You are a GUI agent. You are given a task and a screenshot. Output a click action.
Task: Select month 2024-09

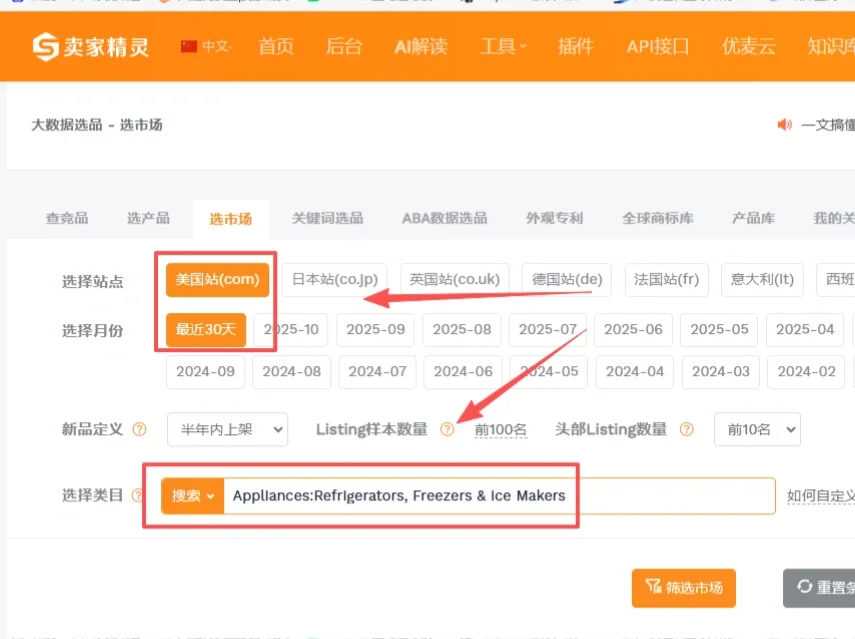(206, 372)
